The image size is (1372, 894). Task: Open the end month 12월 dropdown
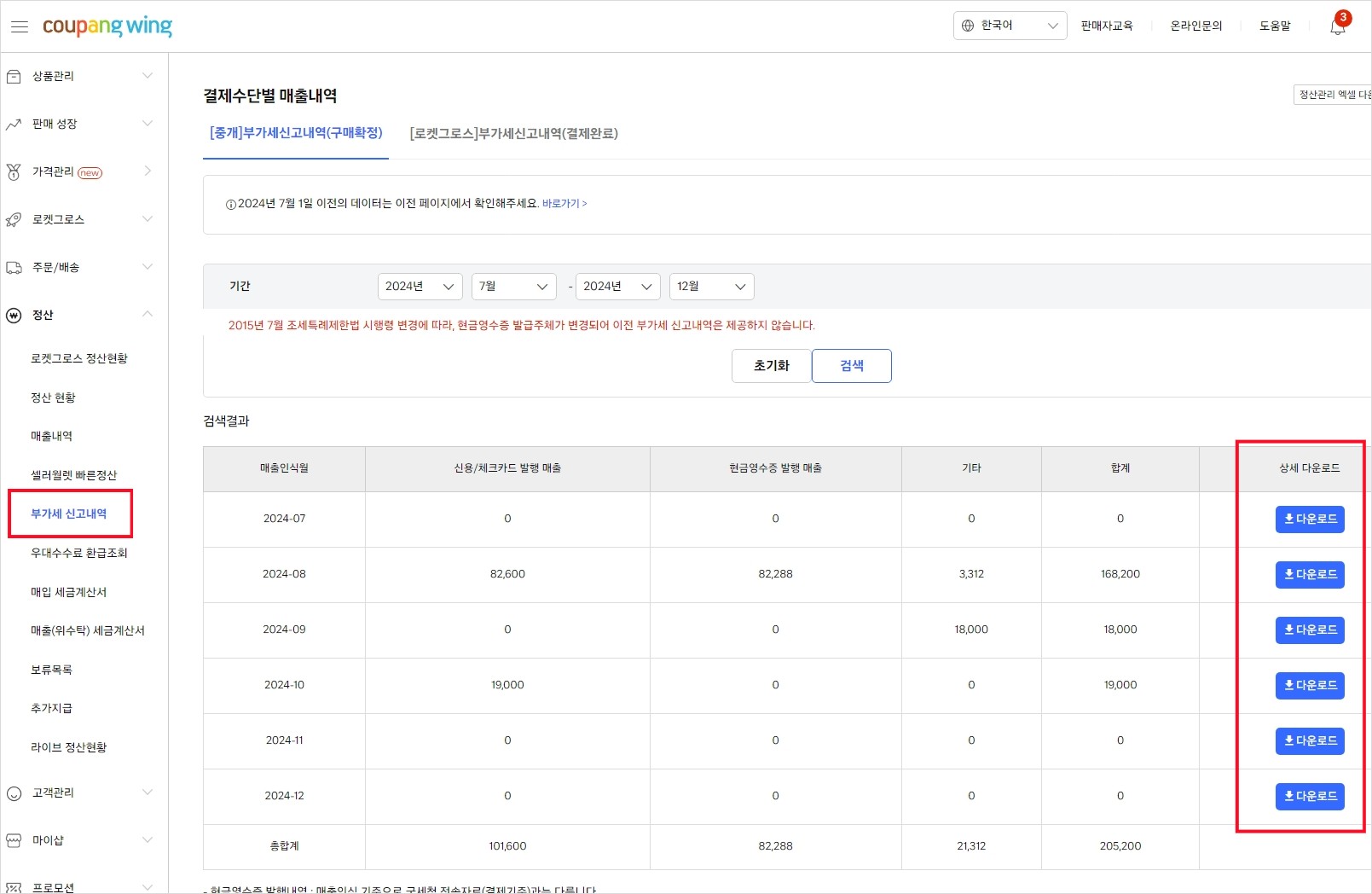712,287
